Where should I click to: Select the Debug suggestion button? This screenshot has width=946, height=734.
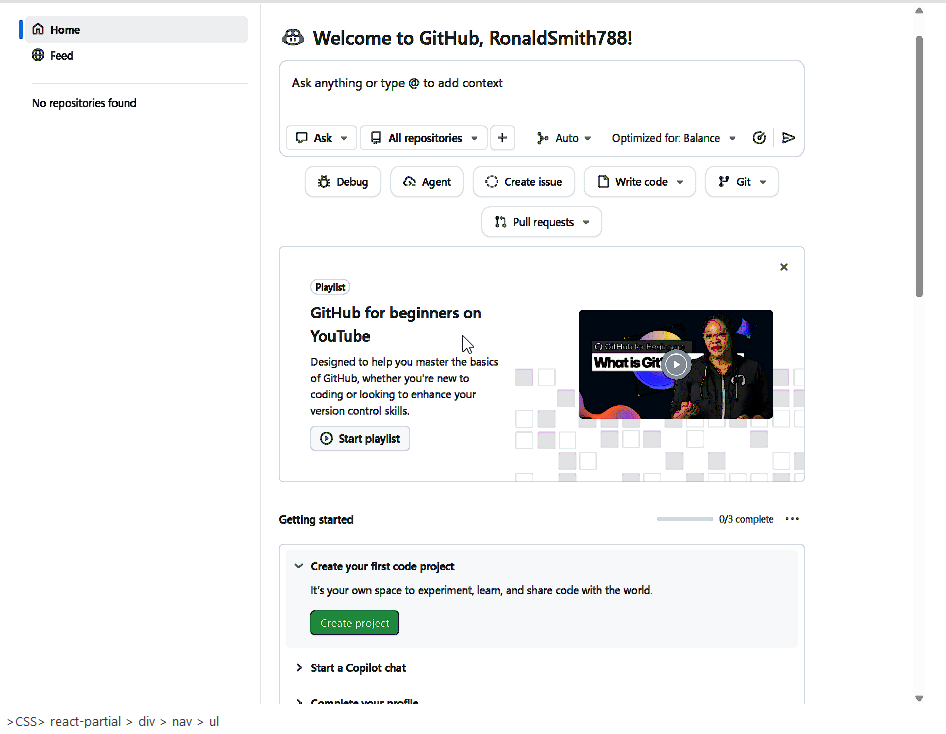(x=343, y=182)
